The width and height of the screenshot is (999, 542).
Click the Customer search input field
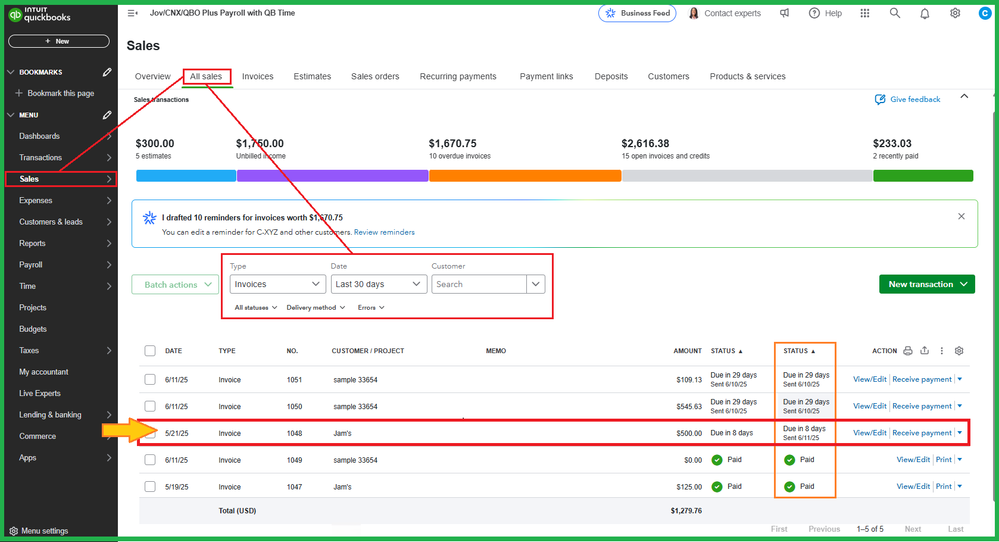click(479, 284)
